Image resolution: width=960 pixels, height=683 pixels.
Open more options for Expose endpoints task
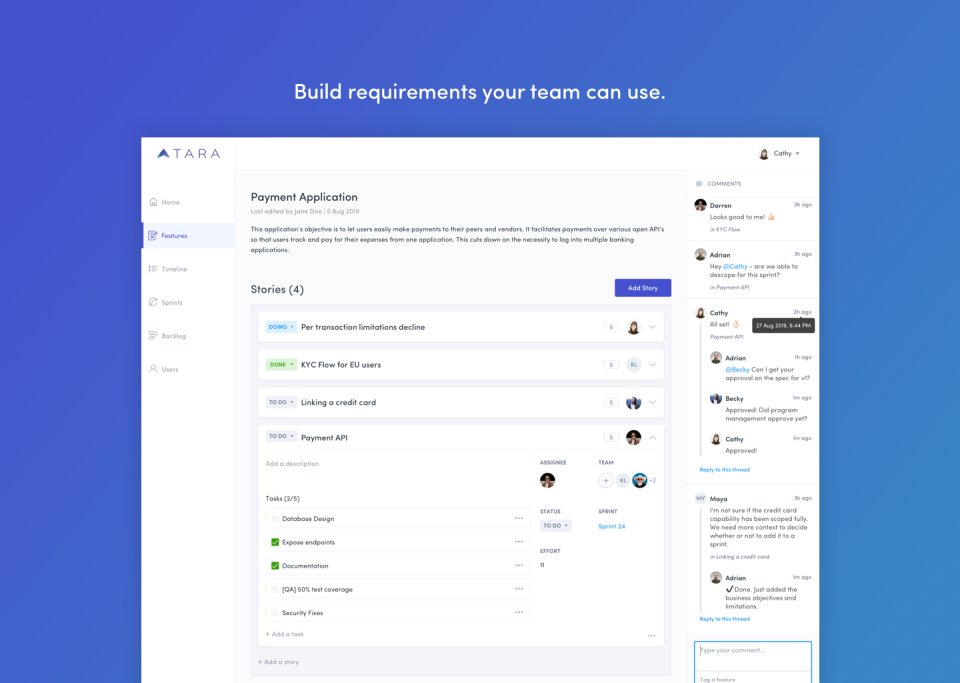[519, 542]
